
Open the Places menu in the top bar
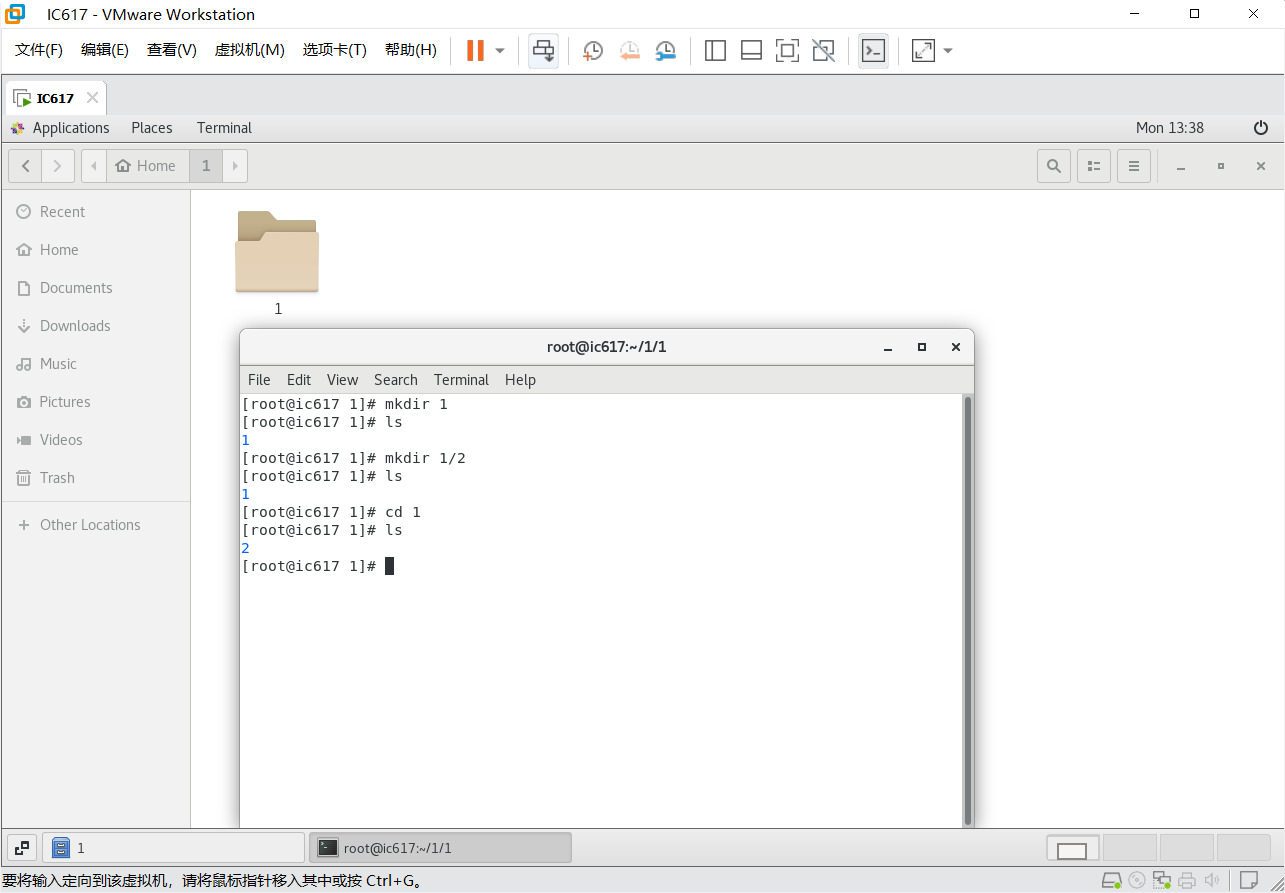click(x=152, y=128)
